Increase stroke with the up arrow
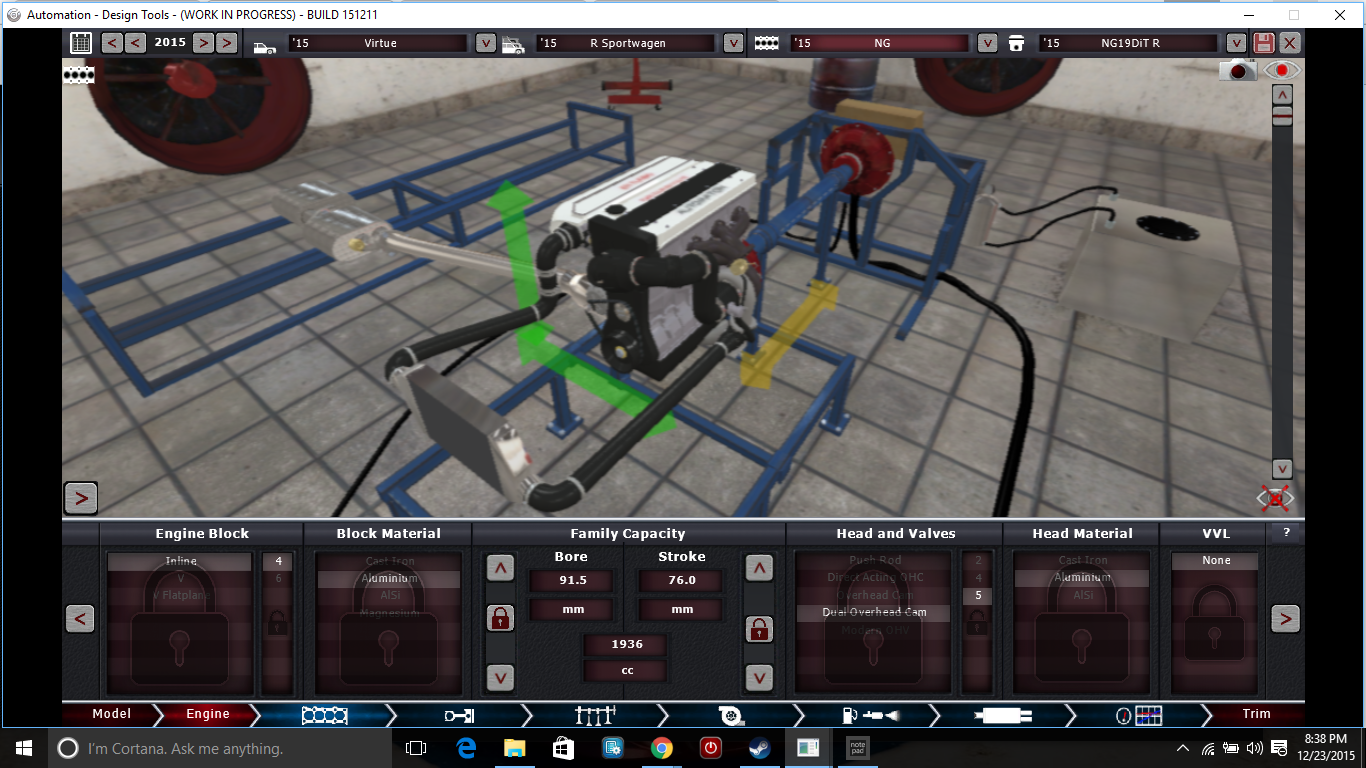The width and height of the screenshot is (1366, 768). click(759, 568)
